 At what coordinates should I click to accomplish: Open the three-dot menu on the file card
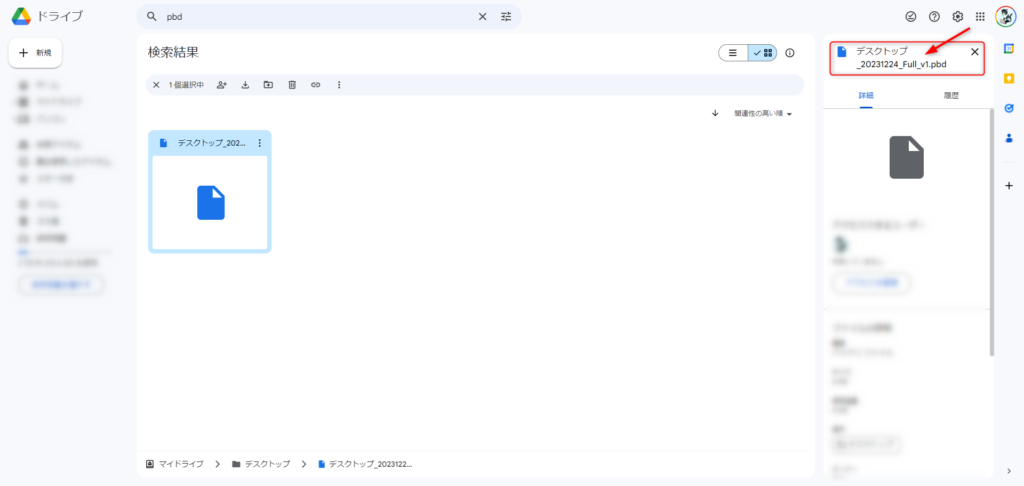coord(259,143)
